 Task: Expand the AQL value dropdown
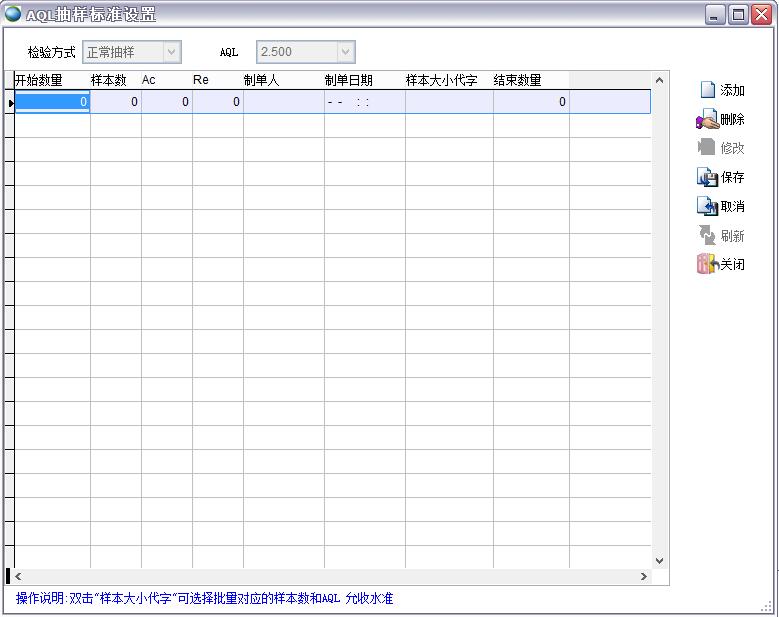[x=345, y=52]
